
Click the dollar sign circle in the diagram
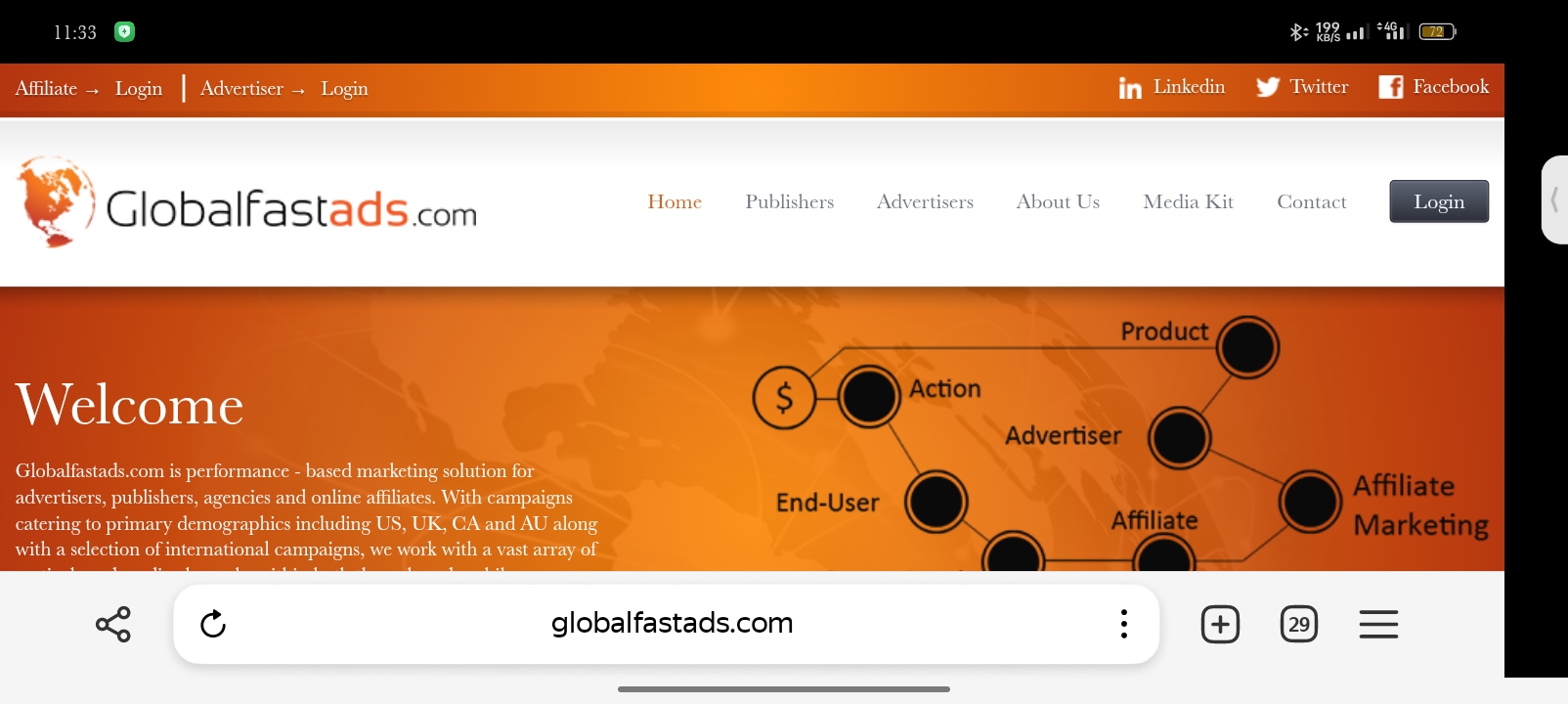point(784,398)
